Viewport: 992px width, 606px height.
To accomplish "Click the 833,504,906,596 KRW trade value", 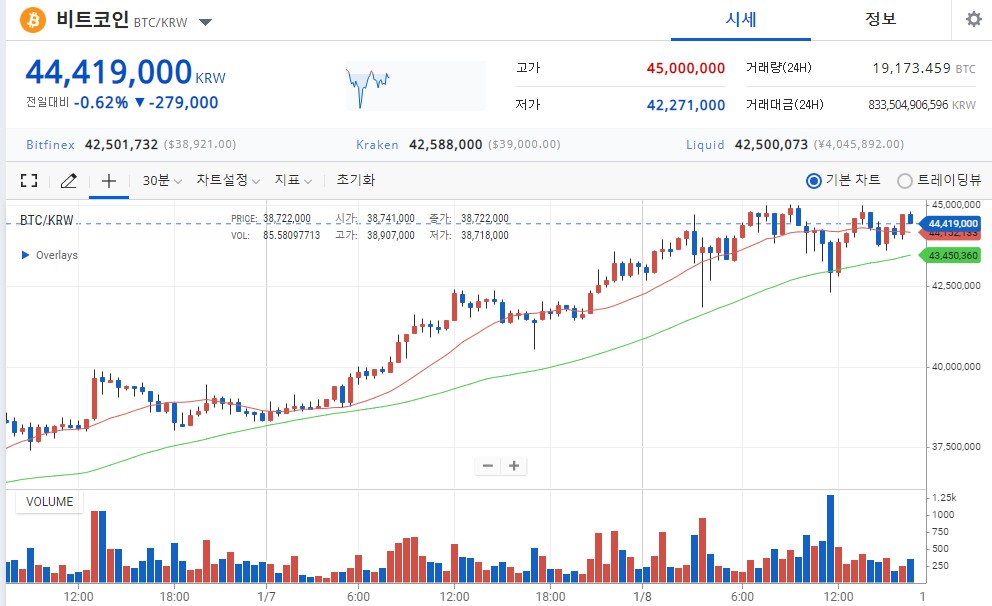I will 922,105.
